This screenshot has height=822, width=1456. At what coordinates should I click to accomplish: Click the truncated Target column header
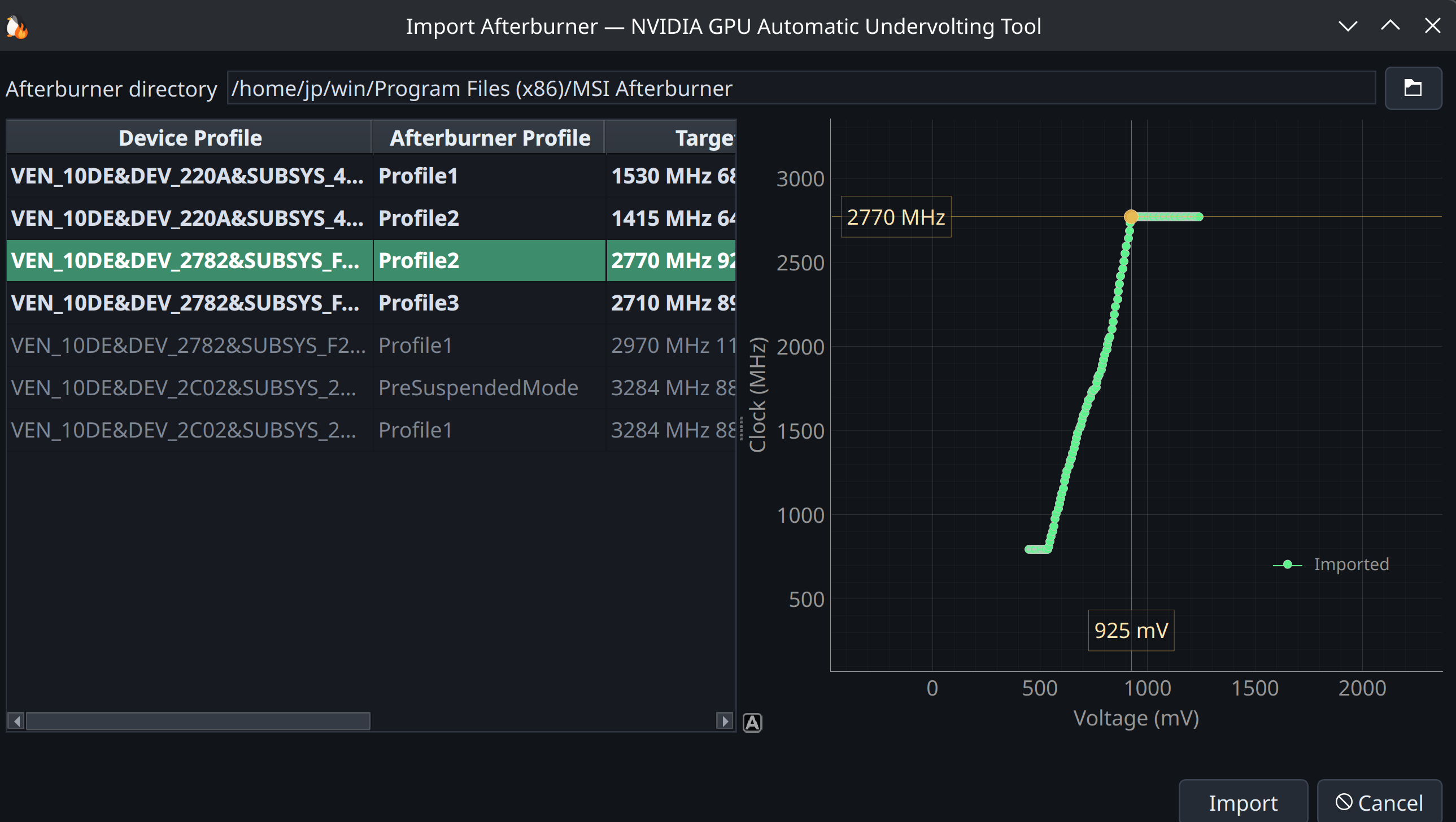671,137
